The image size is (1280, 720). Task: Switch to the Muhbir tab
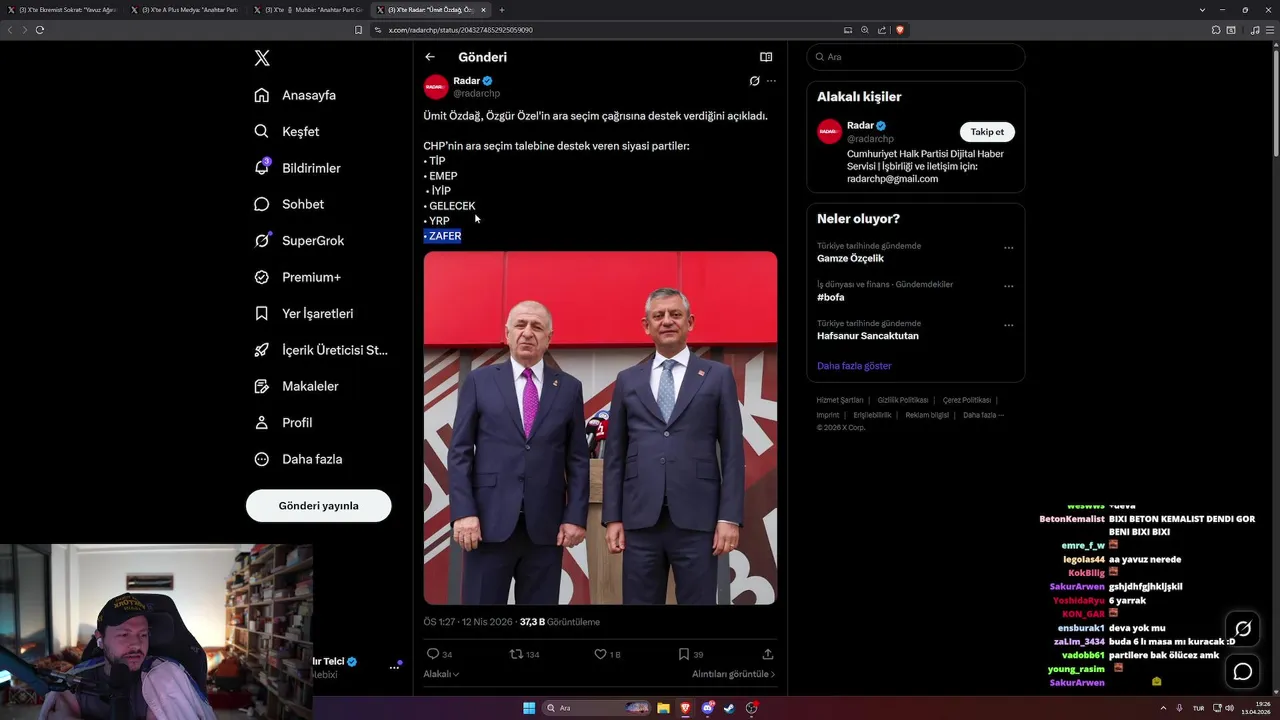tap(308, 9)
